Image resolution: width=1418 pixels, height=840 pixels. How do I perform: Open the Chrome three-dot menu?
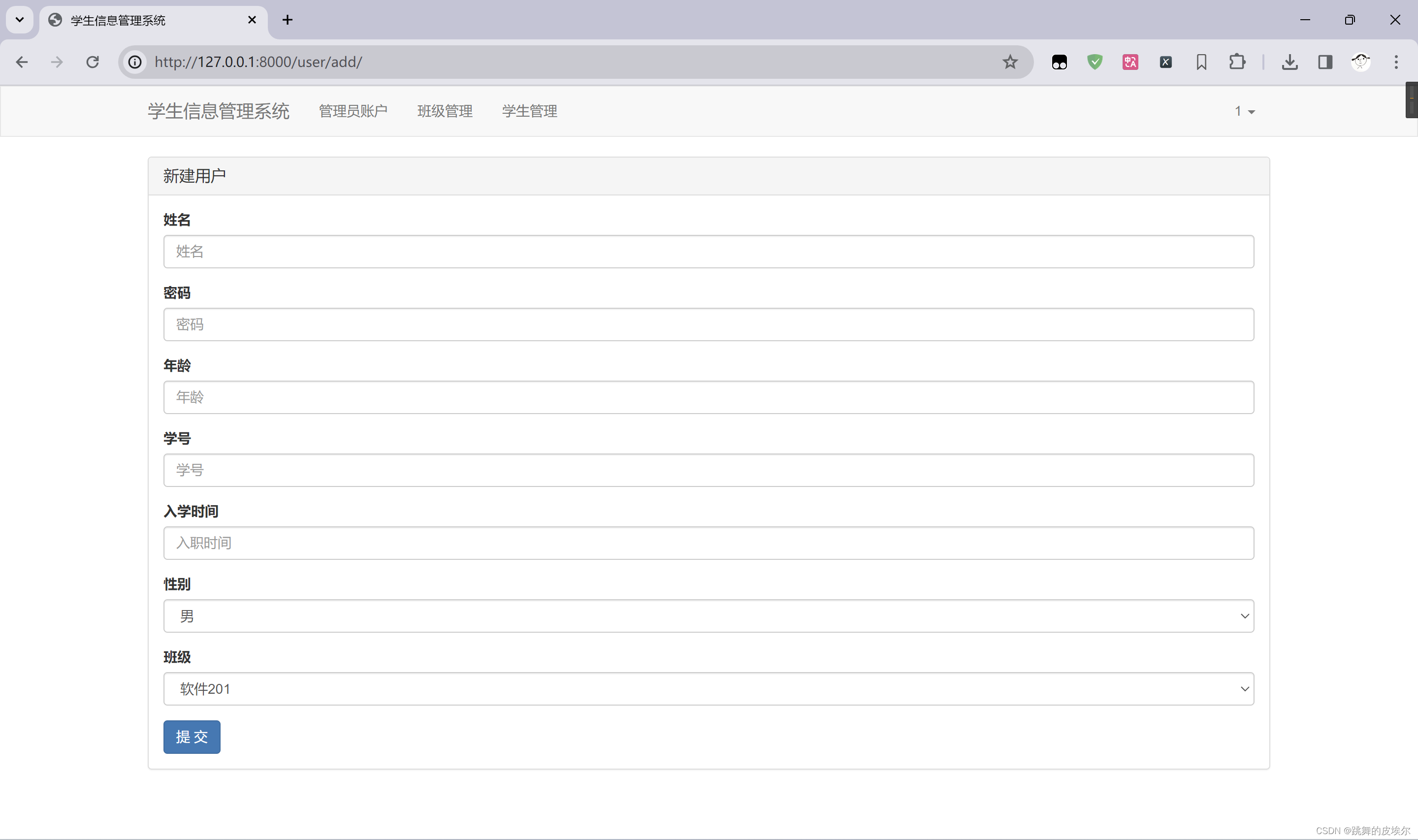[1396, 62]
